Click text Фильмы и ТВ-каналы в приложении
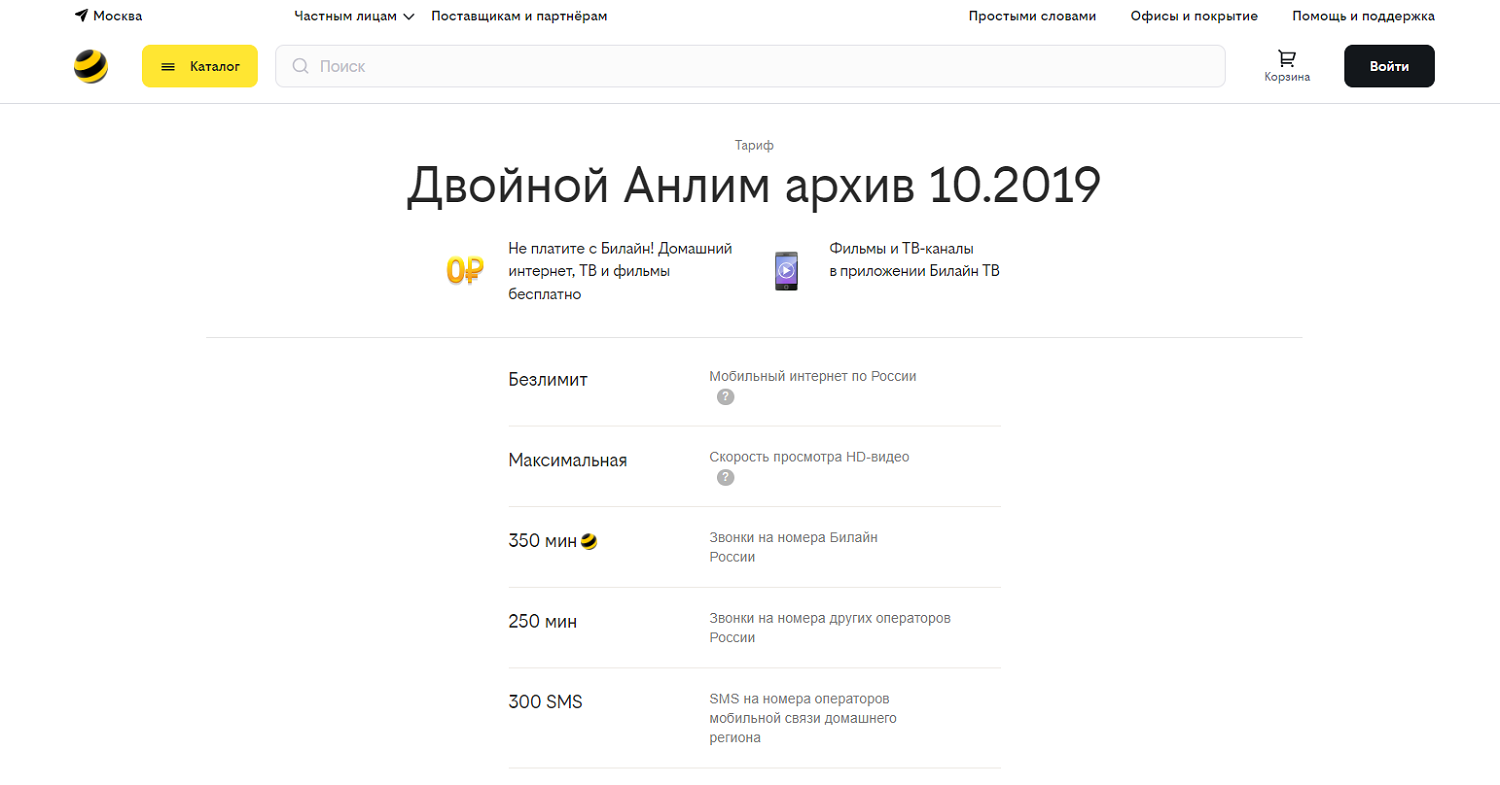The image size is (1500, 785). click(914, 259)
